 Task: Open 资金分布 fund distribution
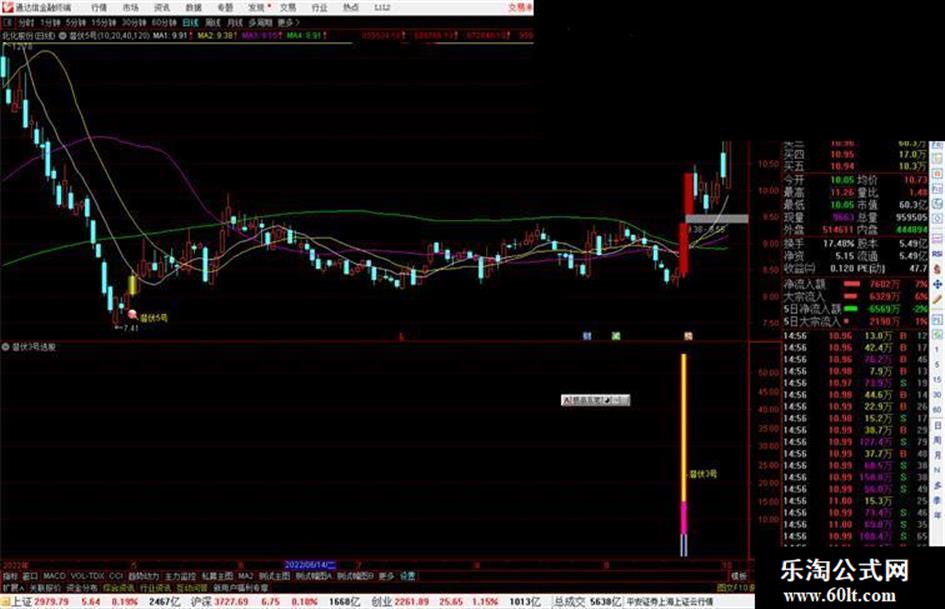coord(82,587)
